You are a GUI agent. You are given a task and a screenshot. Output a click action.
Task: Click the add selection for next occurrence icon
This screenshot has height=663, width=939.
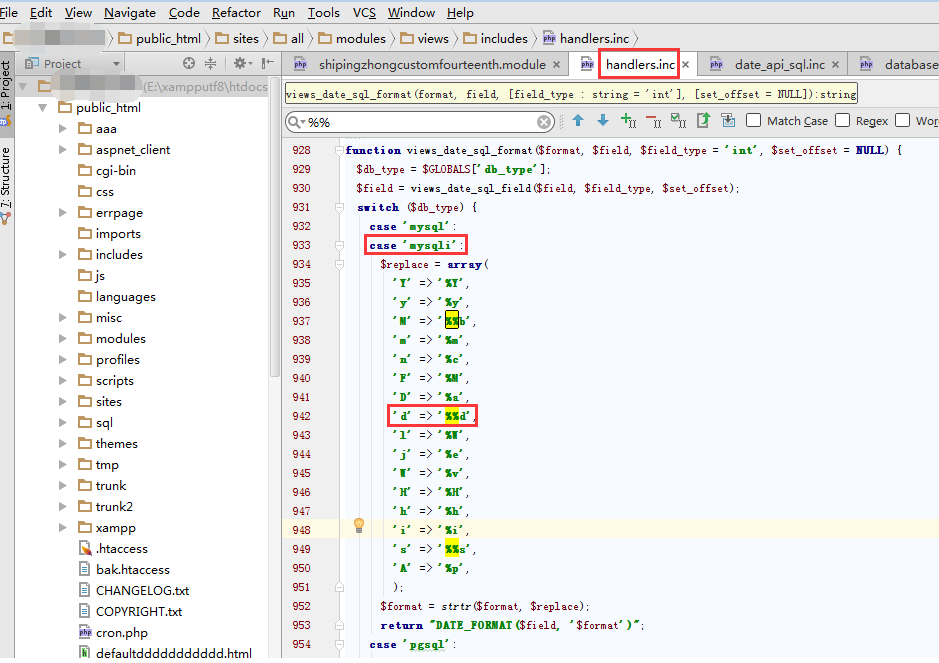pyautogui.click(x=628, y=120)
